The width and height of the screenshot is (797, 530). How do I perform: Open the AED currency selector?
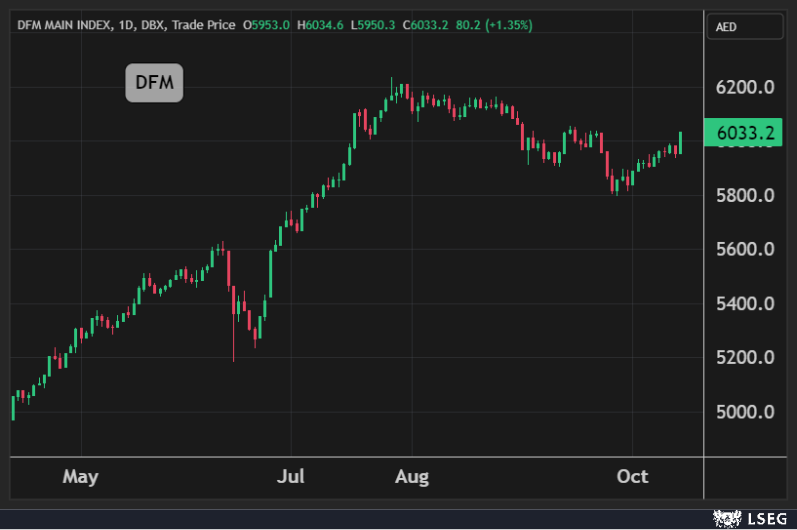point(740,27)
